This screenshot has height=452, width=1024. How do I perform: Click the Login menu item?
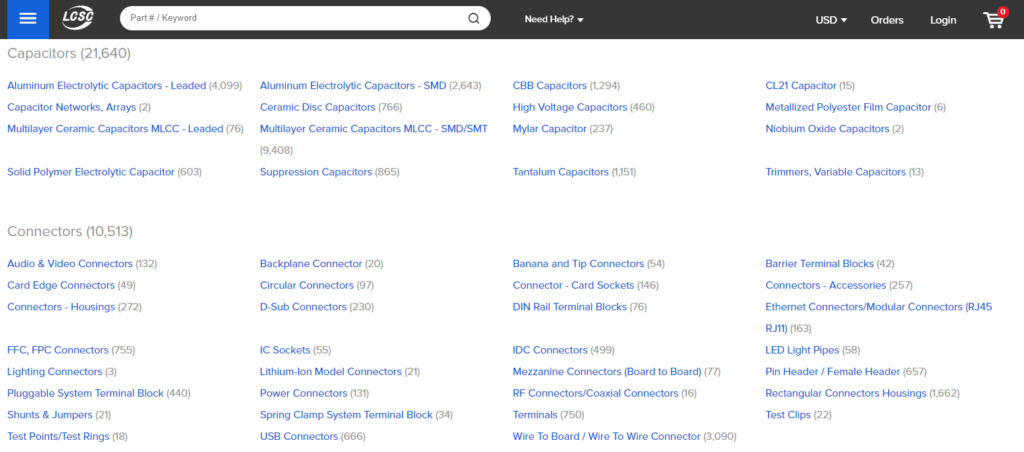tap(943, 20)
